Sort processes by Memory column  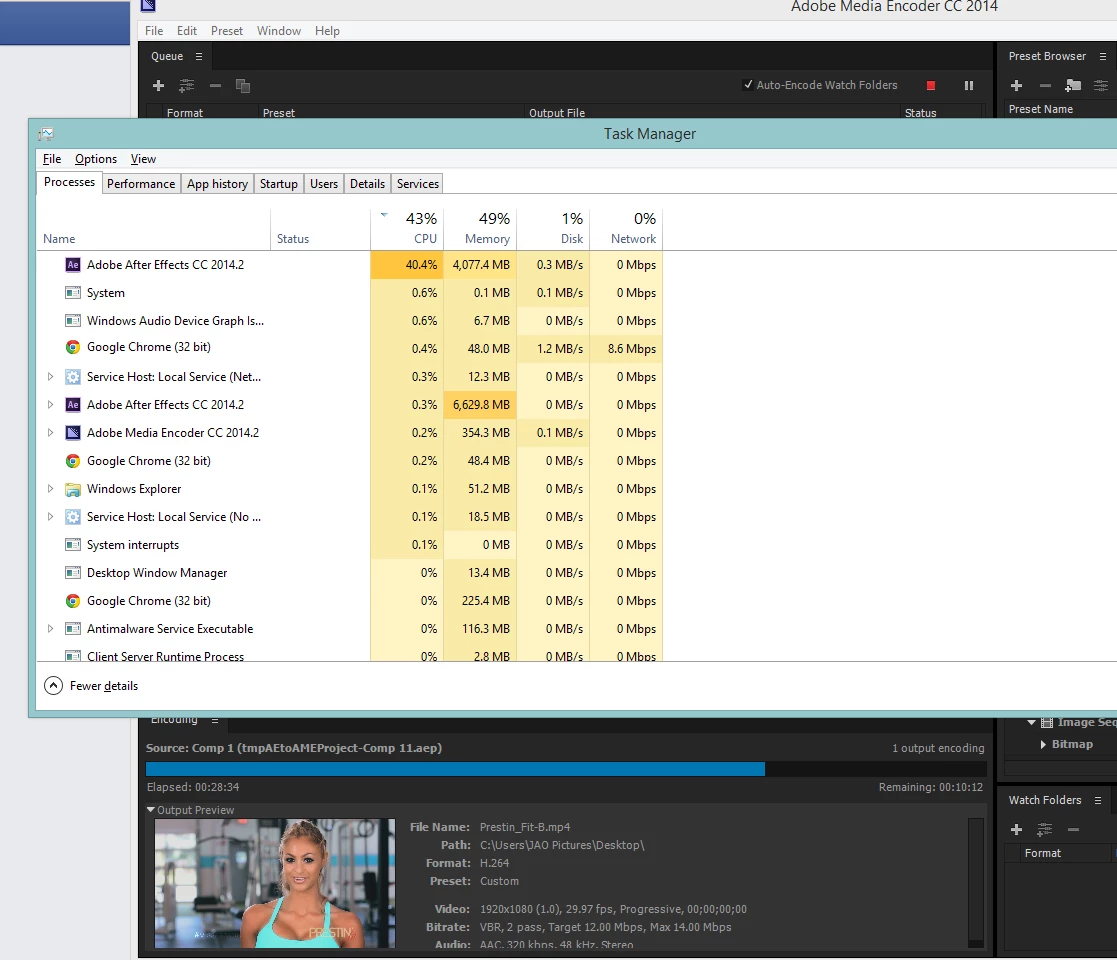point(480,229)
